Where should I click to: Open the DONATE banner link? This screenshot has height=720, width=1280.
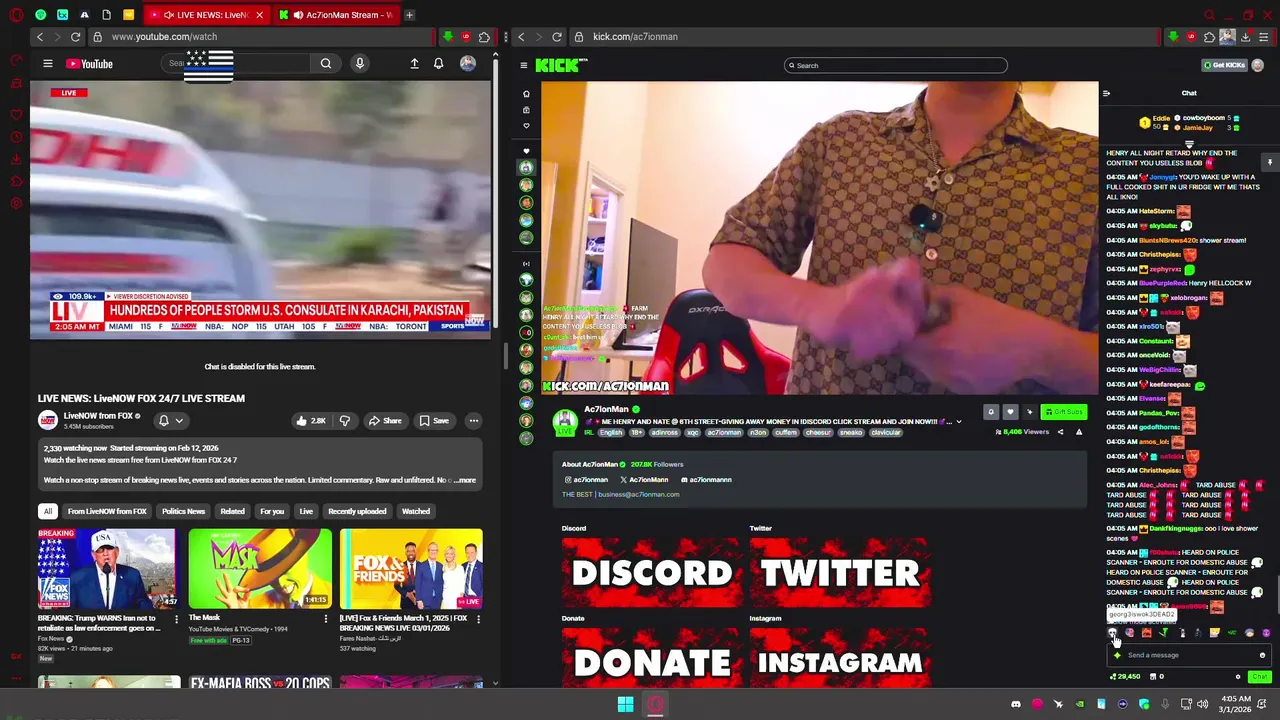[651, 658]
